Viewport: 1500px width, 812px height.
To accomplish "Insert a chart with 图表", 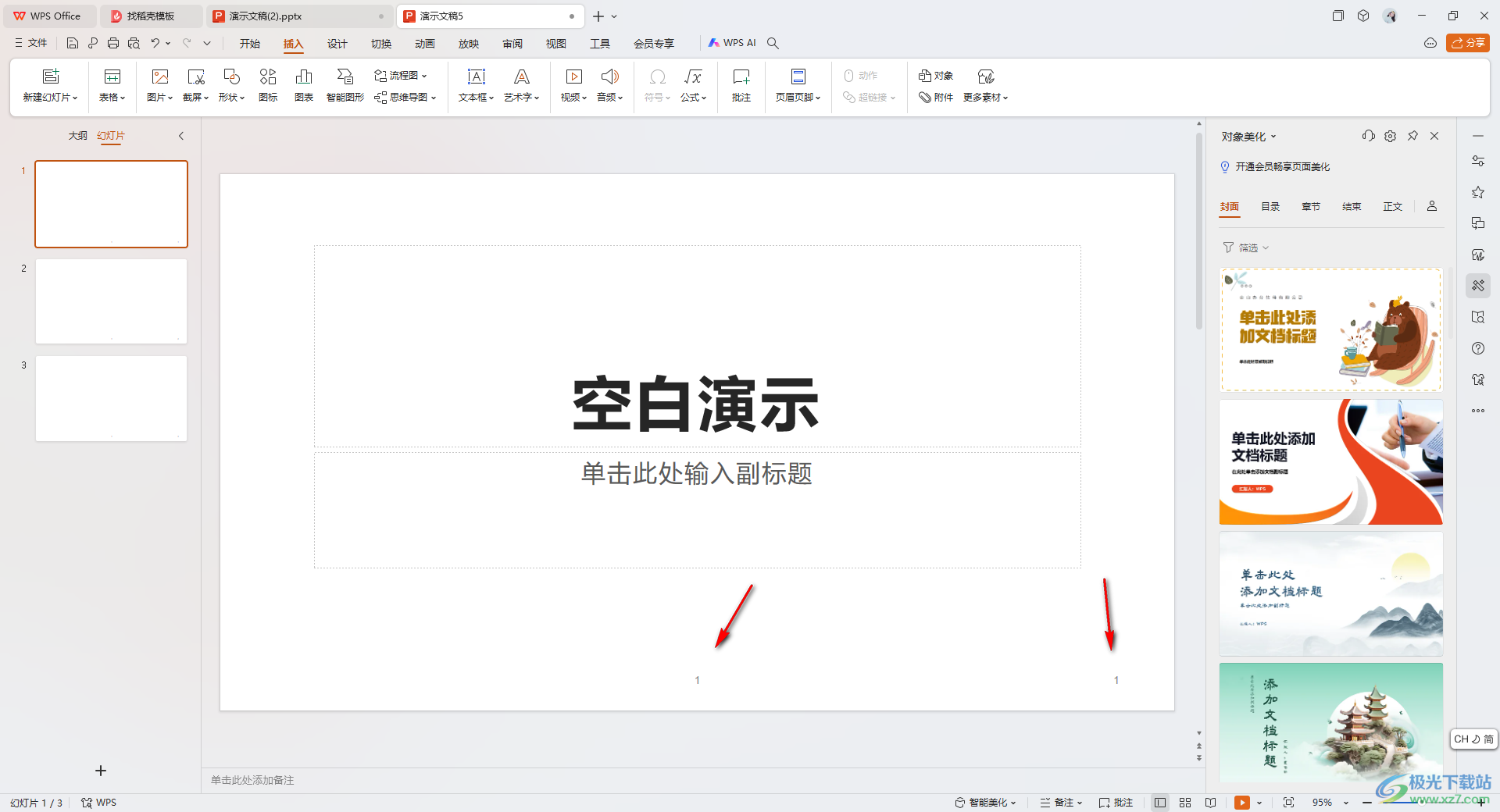I will tap(304, 85).
